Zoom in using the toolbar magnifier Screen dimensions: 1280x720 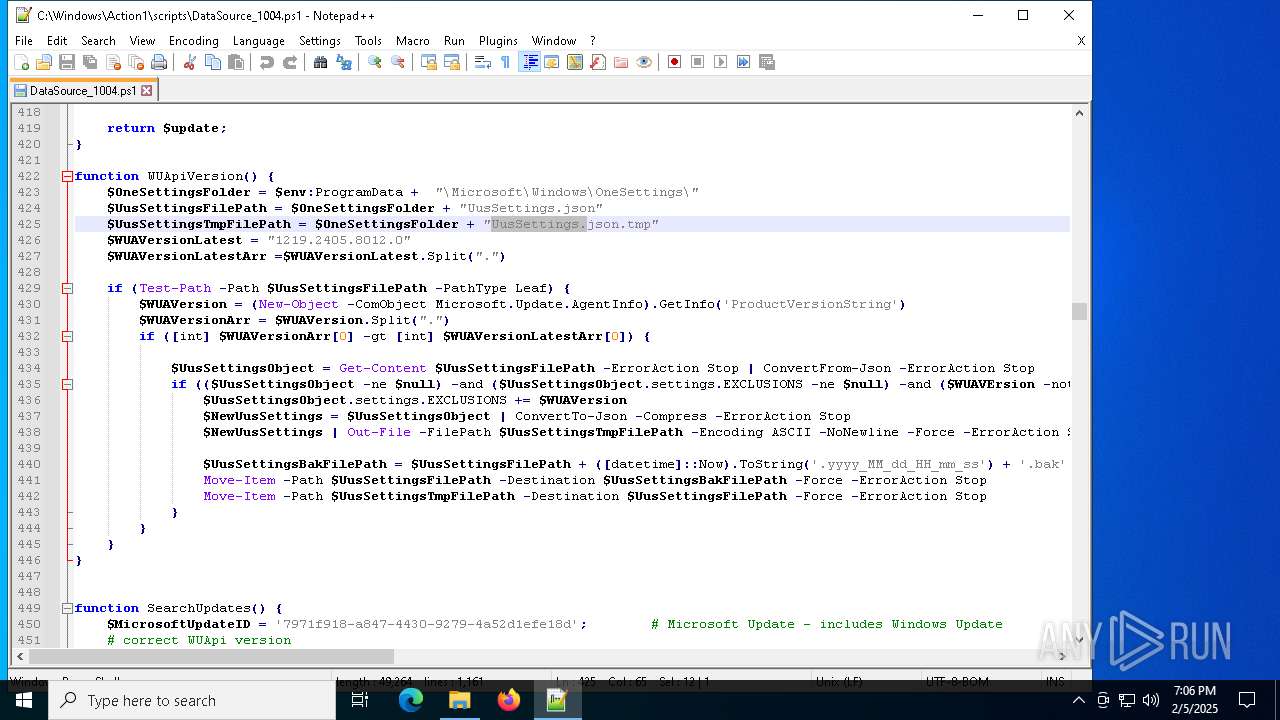pyautogui.click(x=374, y=62)
